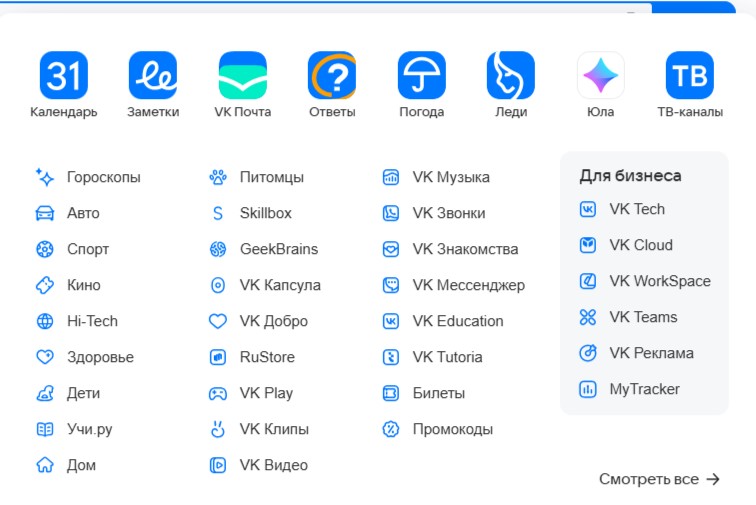Click the MyTracker chart icon
Viewport: 756px width, 505px height.
(x=588, y=389)
